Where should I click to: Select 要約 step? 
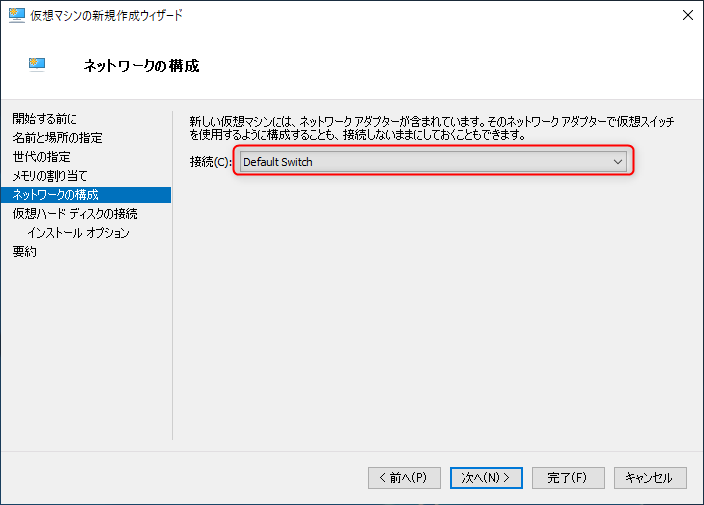click(25, 251)
